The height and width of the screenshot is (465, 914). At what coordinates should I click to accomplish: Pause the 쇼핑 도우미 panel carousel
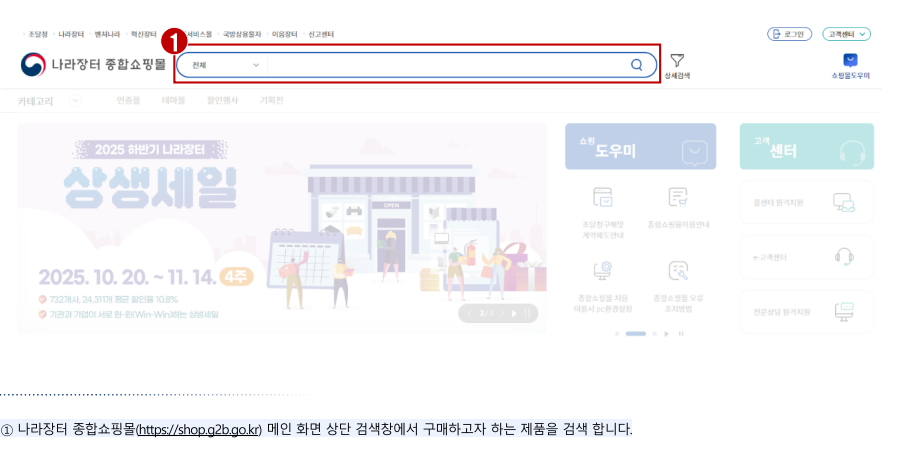(681, 334)
